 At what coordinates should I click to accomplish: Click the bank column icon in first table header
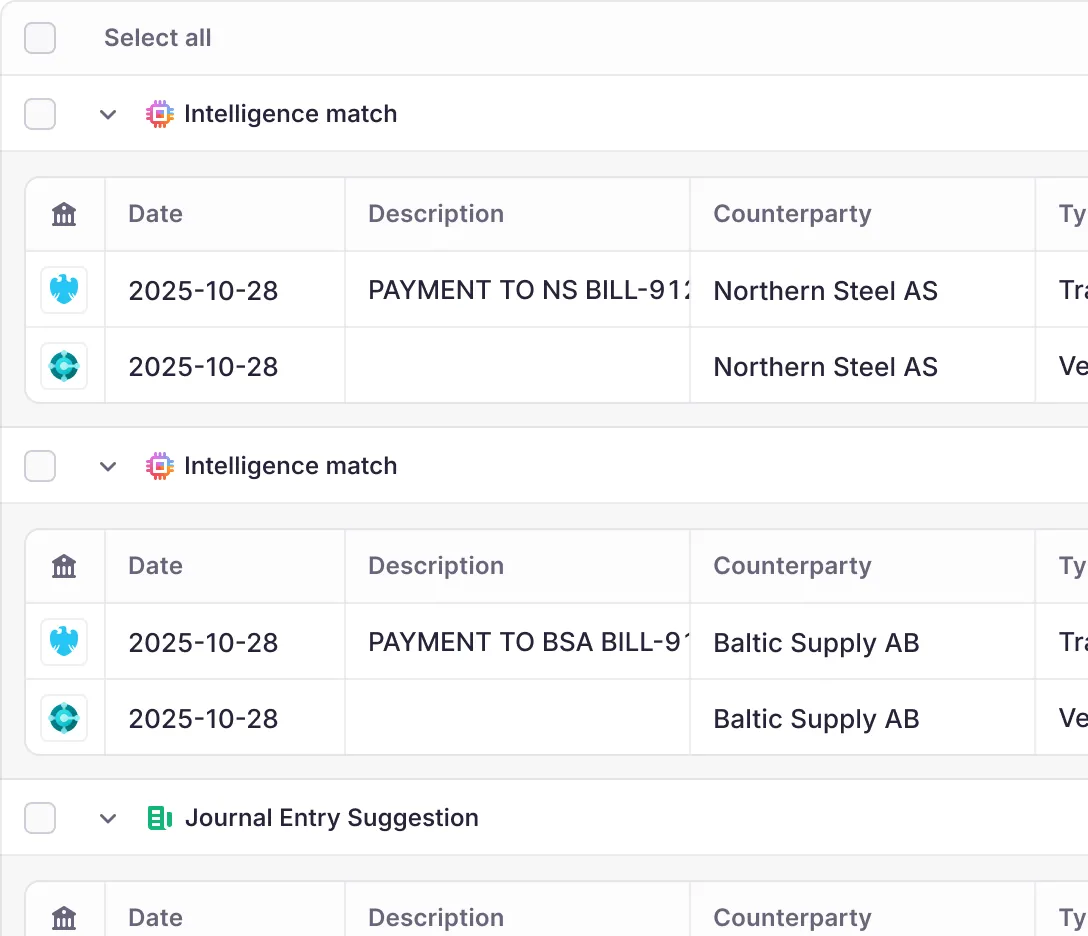point(64,214)
